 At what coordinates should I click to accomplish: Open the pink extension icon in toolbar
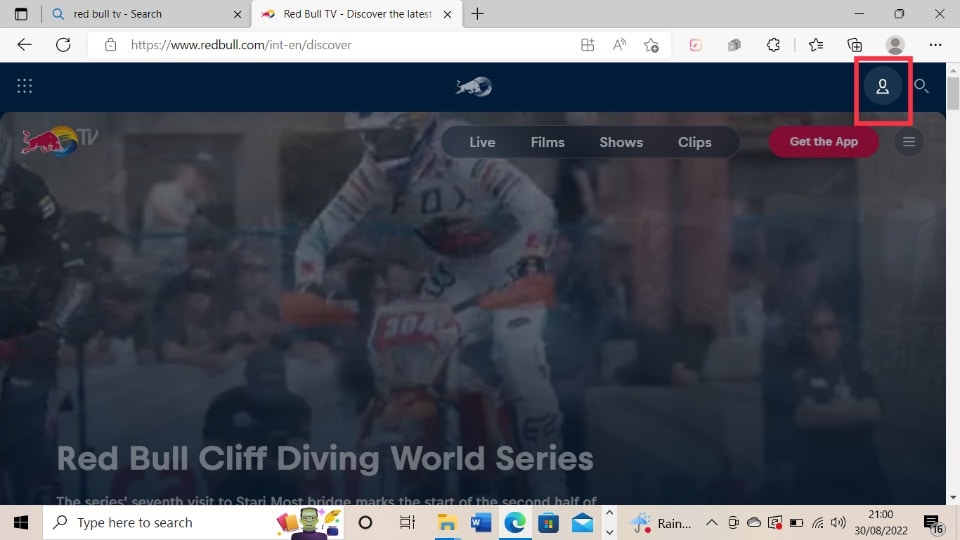[696, 45]
